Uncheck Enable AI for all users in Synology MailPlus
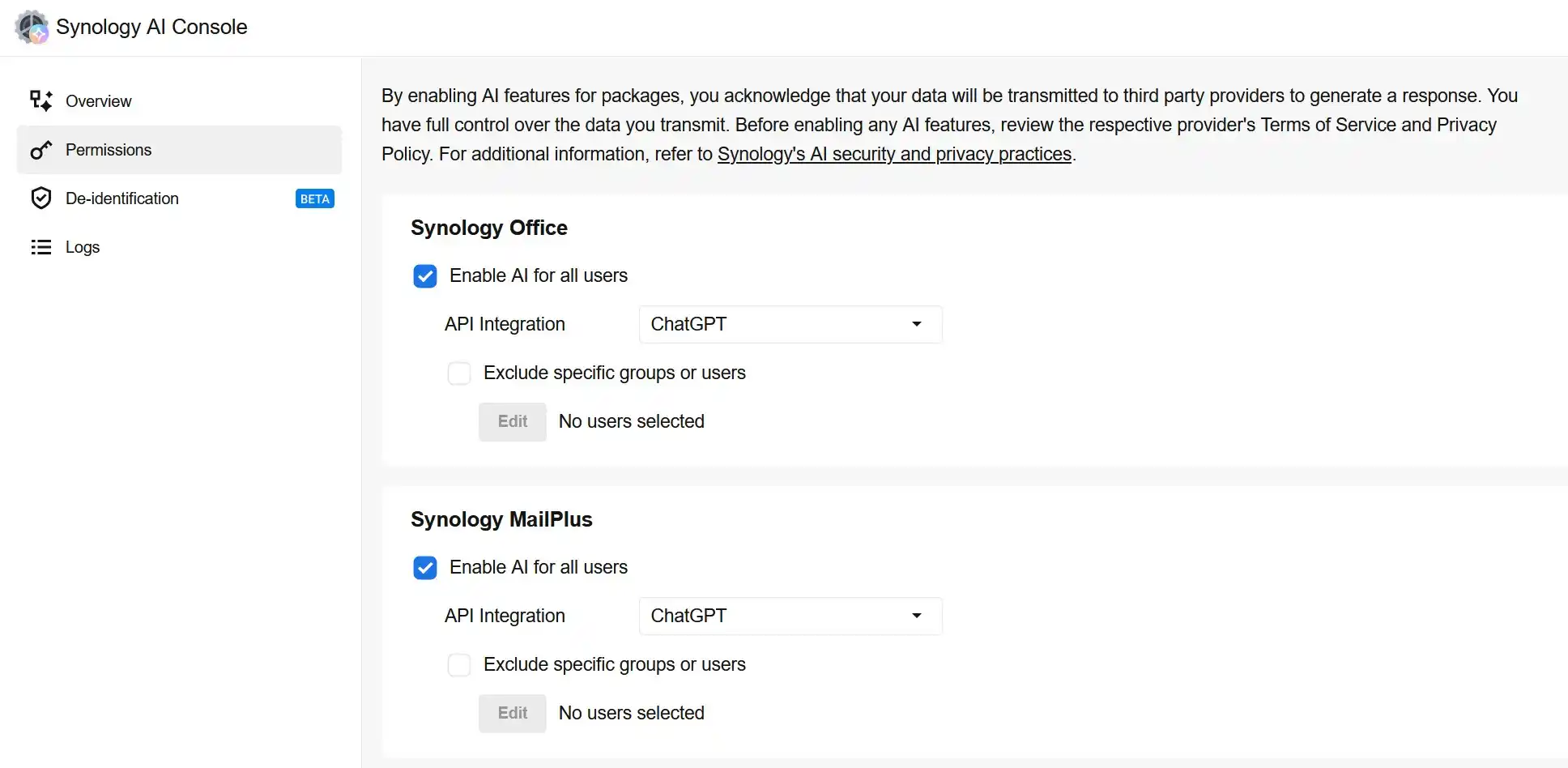Screen dimensions: 1568x768 point(425,568)
